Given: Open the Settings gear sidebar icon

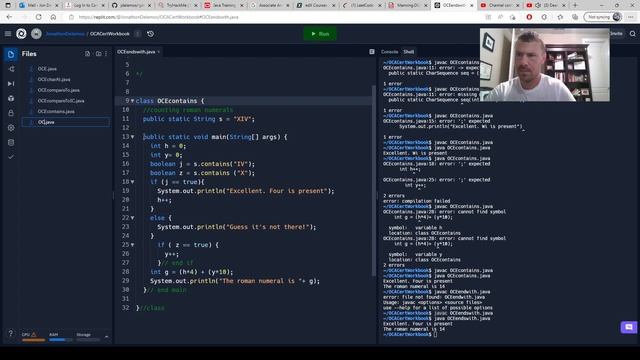Looking at the screenshot, I should tap(11, 128).
